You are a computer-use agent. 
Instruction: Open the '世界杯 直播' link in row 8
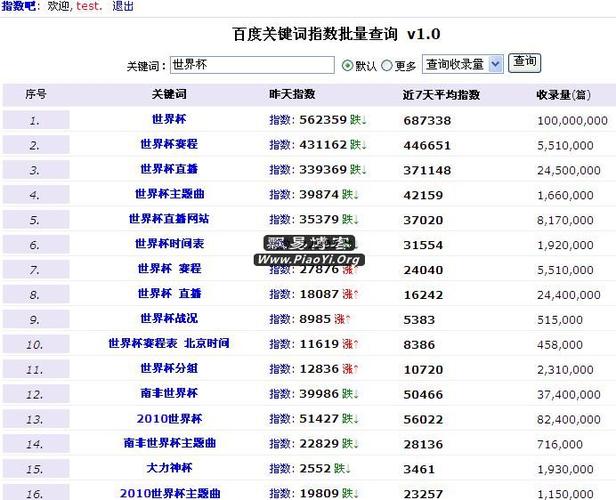pyautogui.click(x=169, y=293)
